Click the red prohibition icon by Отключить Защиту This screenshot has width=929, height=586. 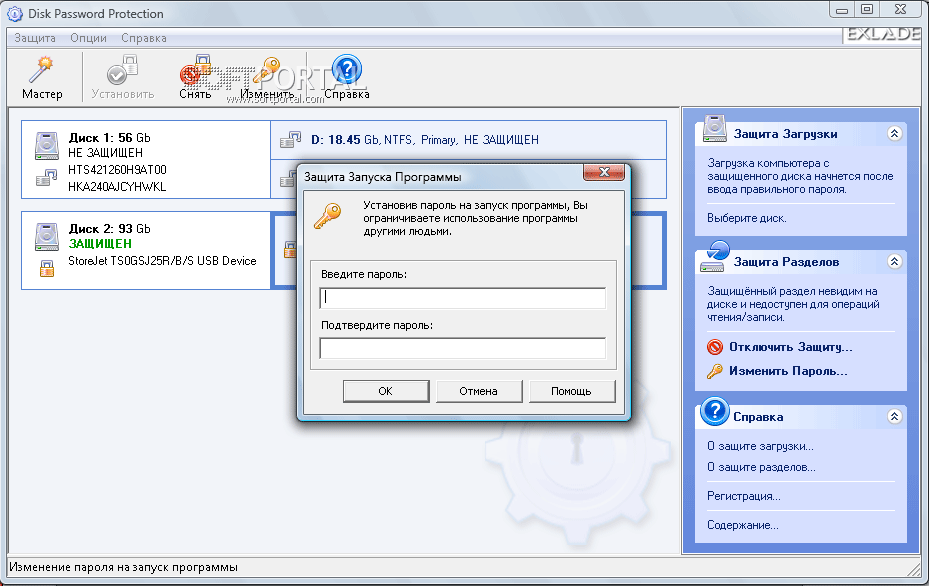point(715,347)
